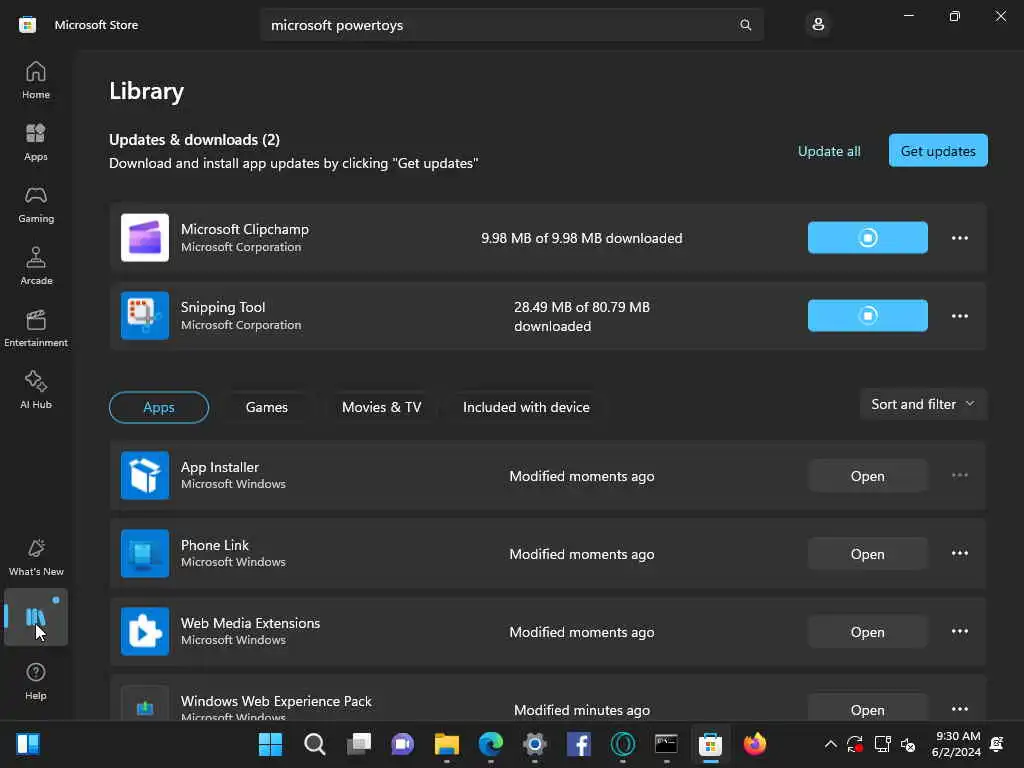Open Task View from taskbar
The width and height of the screenshot is (1024, 768).
tap(359, 744)
